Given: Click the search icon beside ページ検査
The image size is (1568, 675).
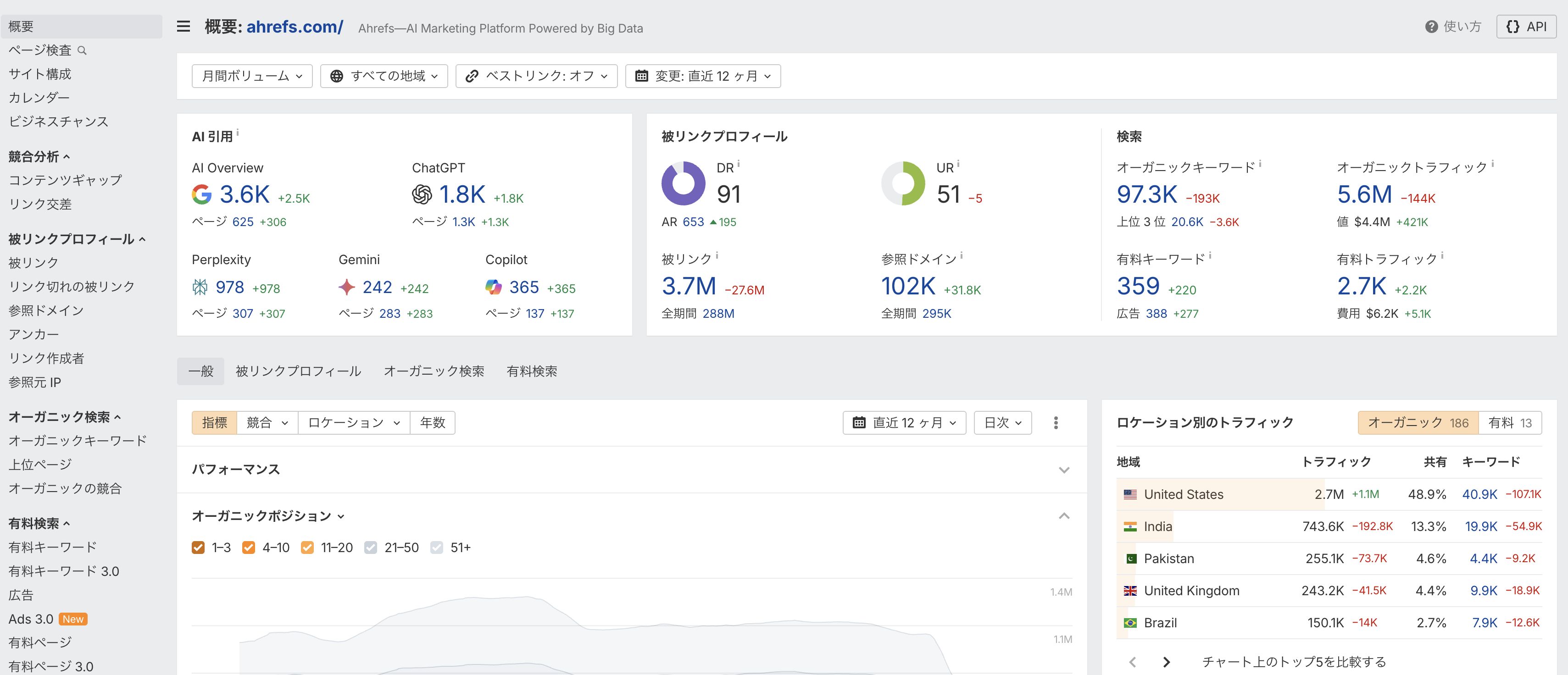Looking at the screenshot, I should pos(82,50).
